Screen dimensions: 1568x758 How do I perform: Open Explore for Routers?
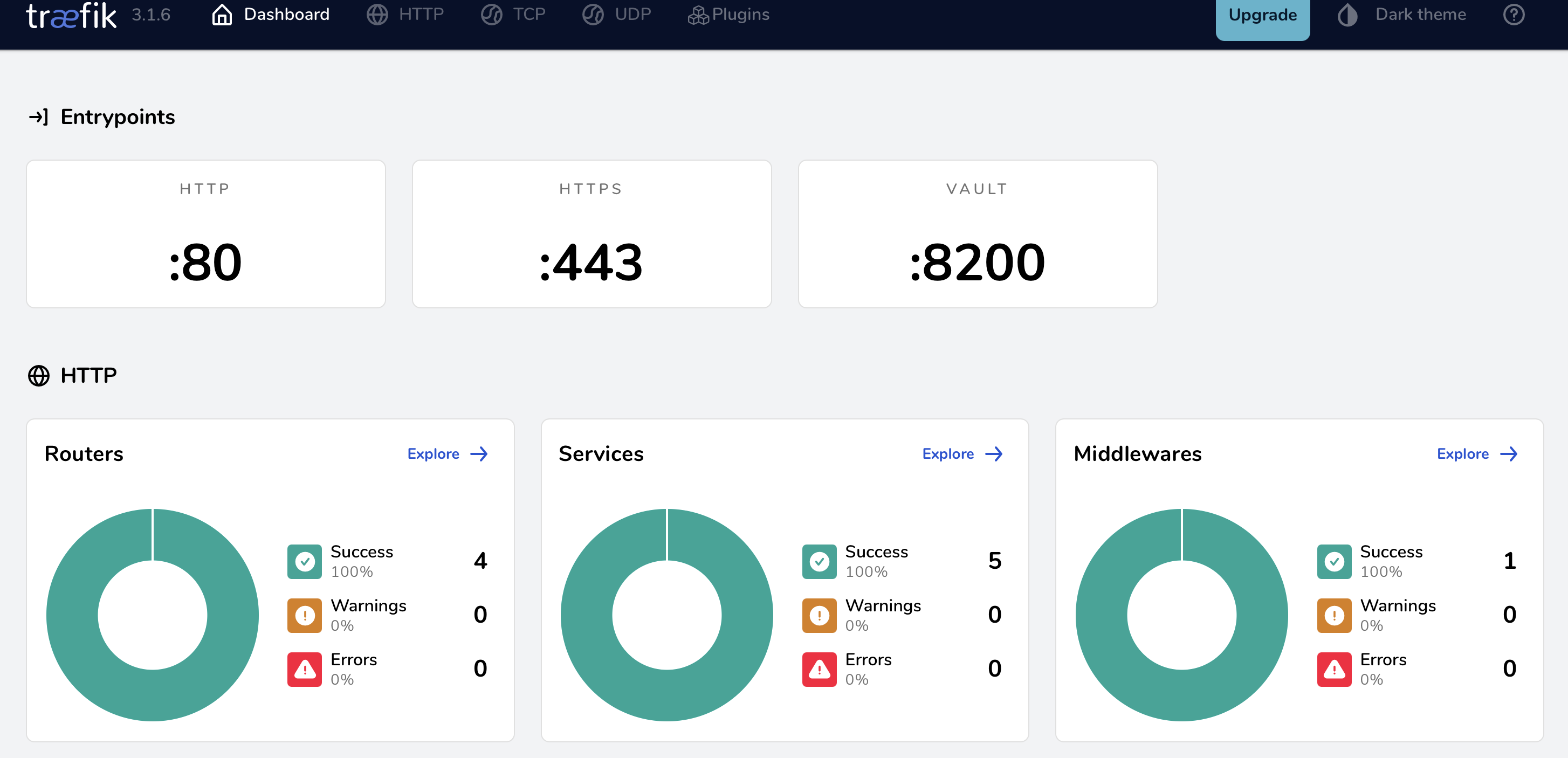(x=448, y=453)
